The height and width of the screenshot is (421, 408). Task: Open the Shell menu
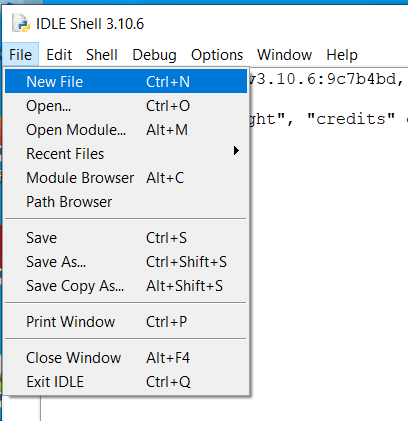point(102,55)
